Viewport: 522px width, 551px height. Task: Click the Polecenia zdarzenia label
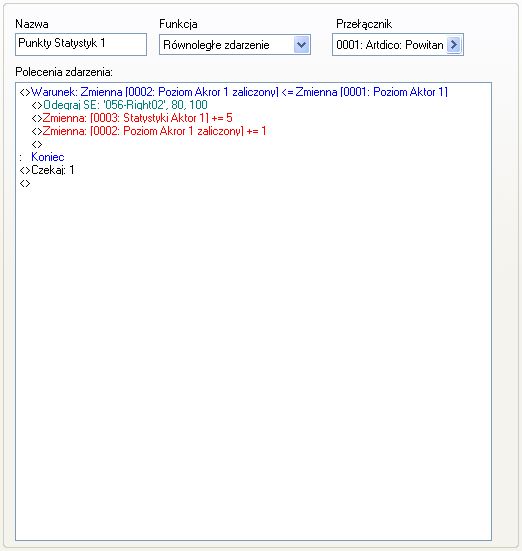click(64, 72)
